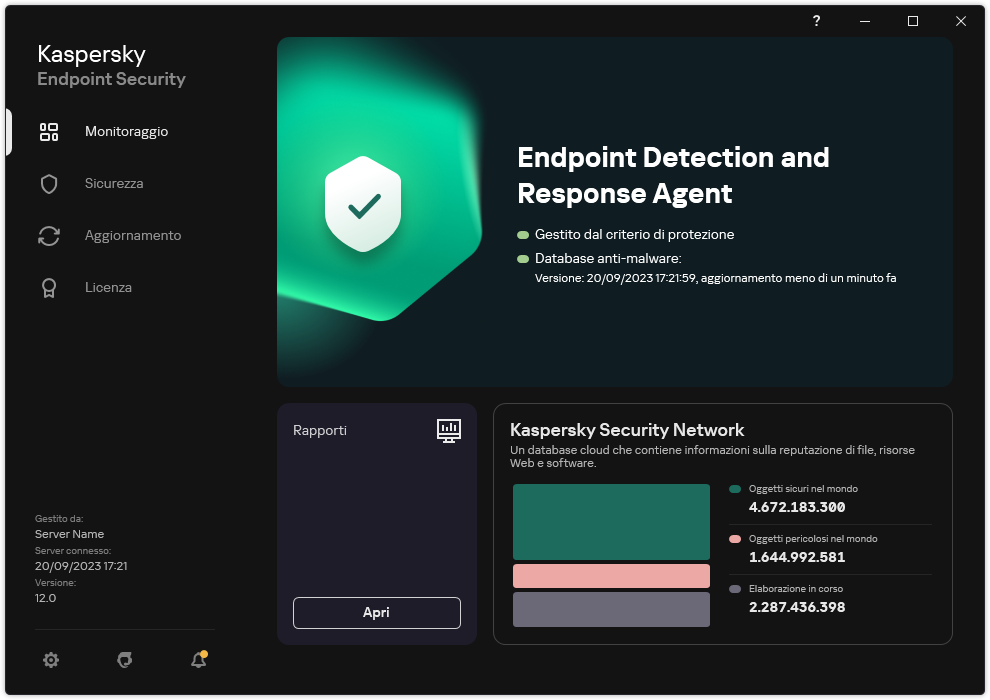This screenshot has height=700, width=990.
Task: Click the large shield checkmark status icon
Action: [363, 205]
